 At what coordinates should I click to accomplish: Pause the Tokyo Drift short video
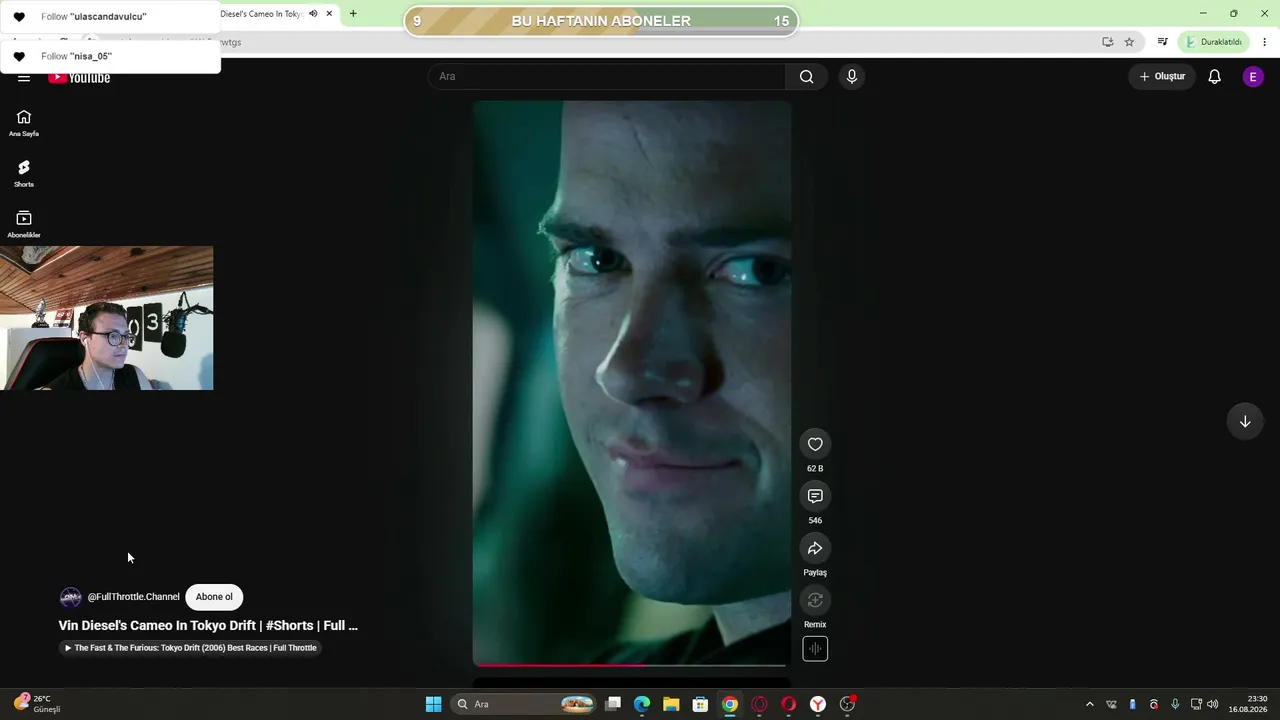click(x=632, y=382)
